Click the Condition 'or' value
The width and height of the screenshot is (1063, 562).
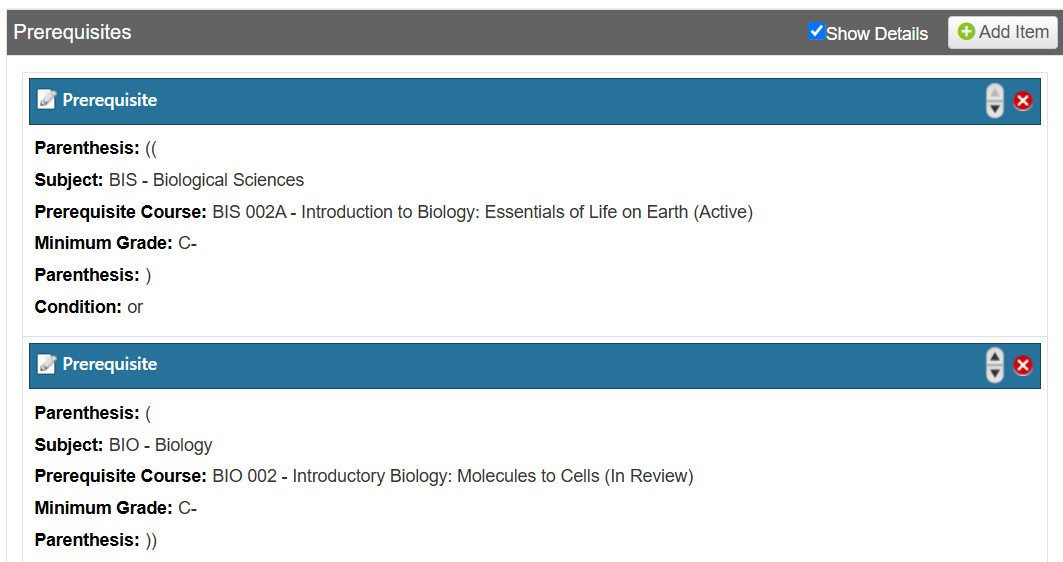pos(135,307)
